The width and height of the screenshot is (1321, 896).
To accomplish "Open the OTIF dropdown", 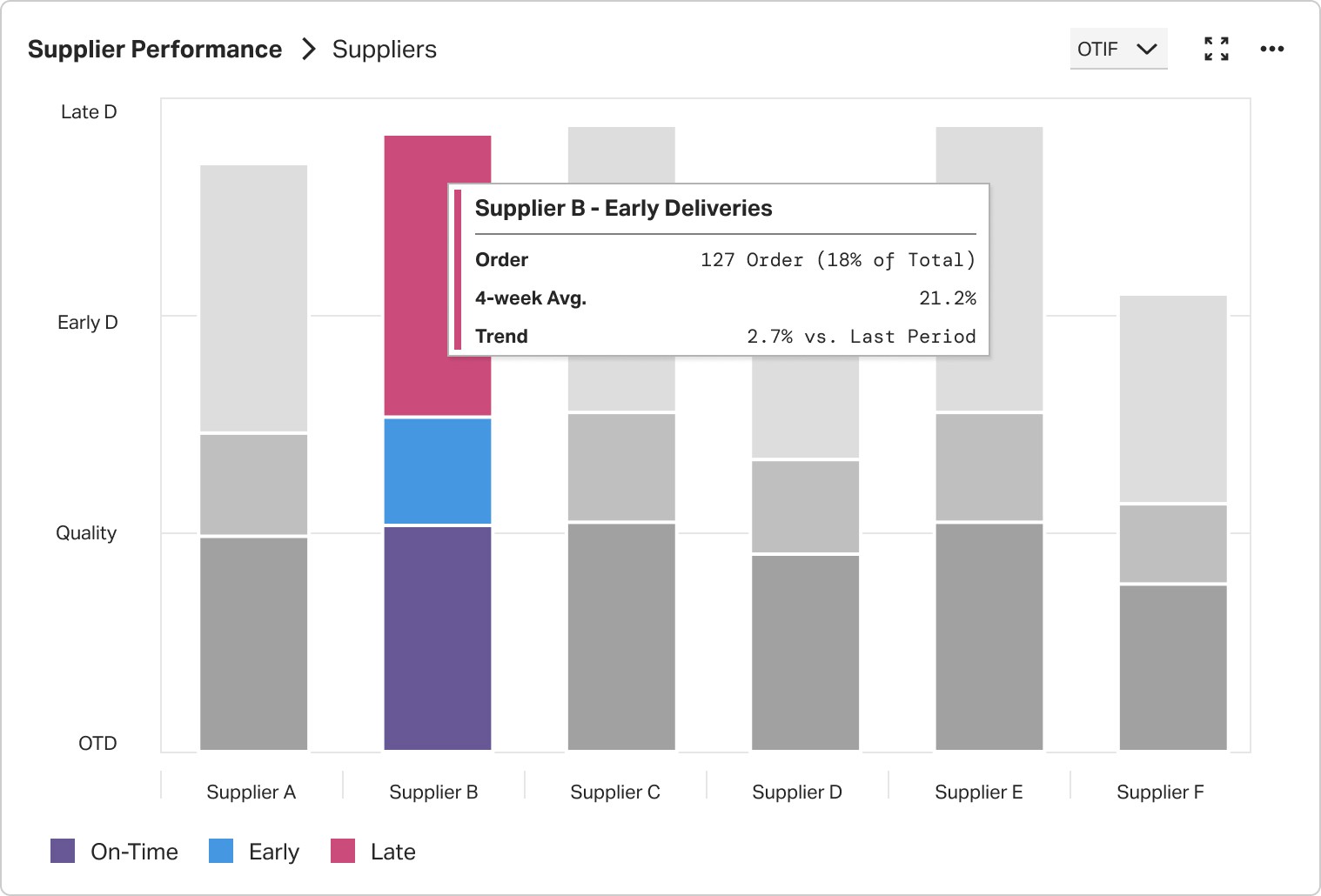I will pos(1118,49).
